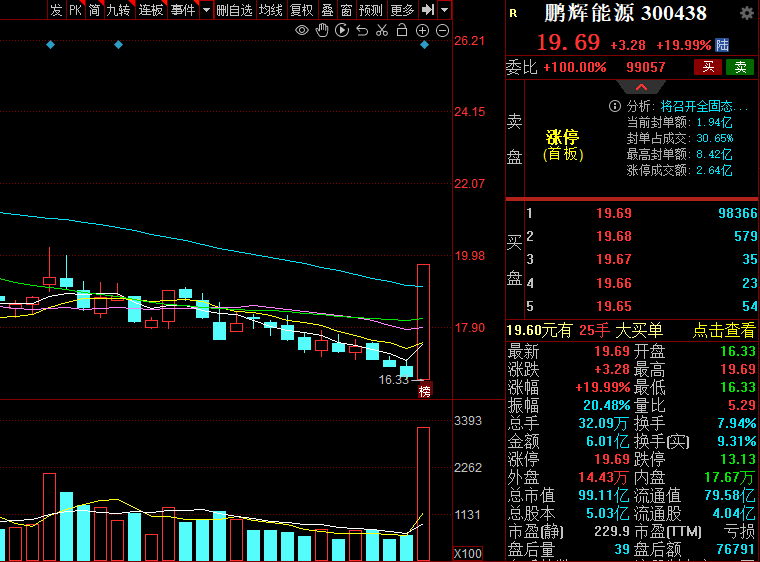This screenshot has height=562, width=760.
Task: Click the 点击查看 link for large orders
Action: [x=724, y=331]
